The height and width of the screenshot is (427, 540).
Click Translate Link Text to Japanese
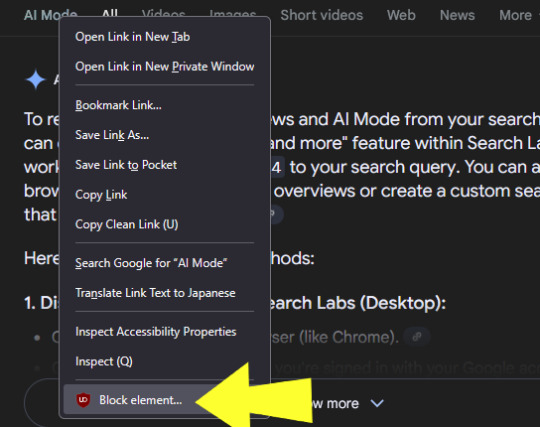tap(165, 293)
